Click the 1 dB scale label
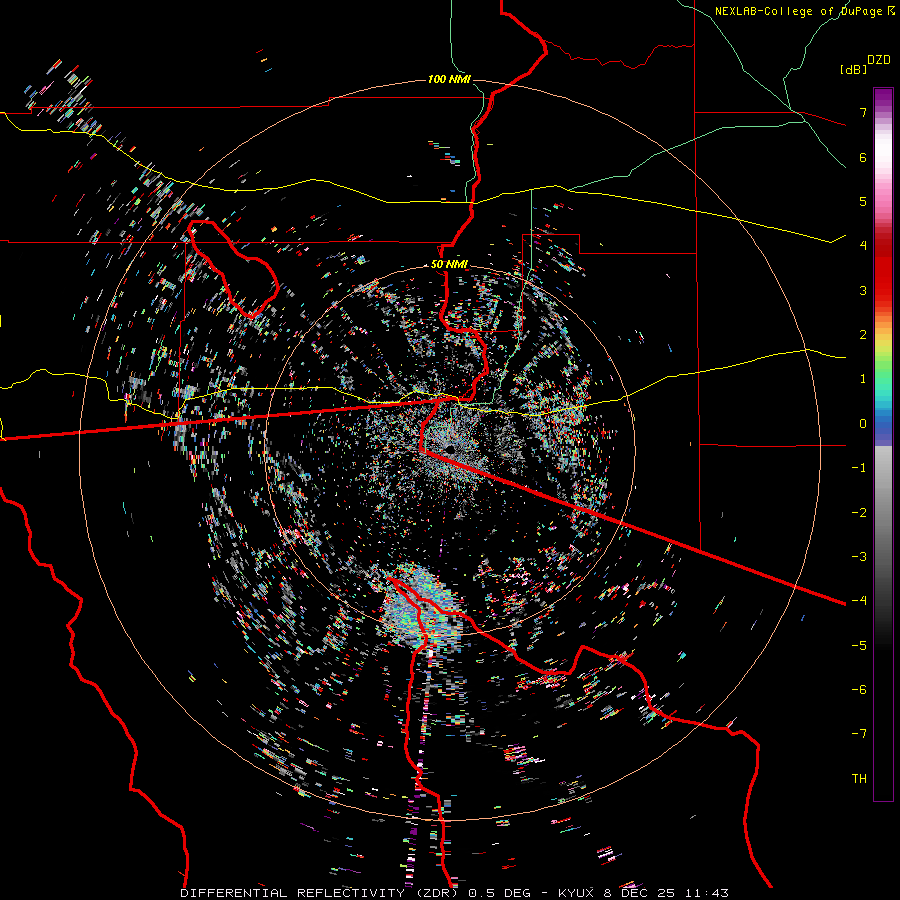900x900 pixels. point(863,379)
